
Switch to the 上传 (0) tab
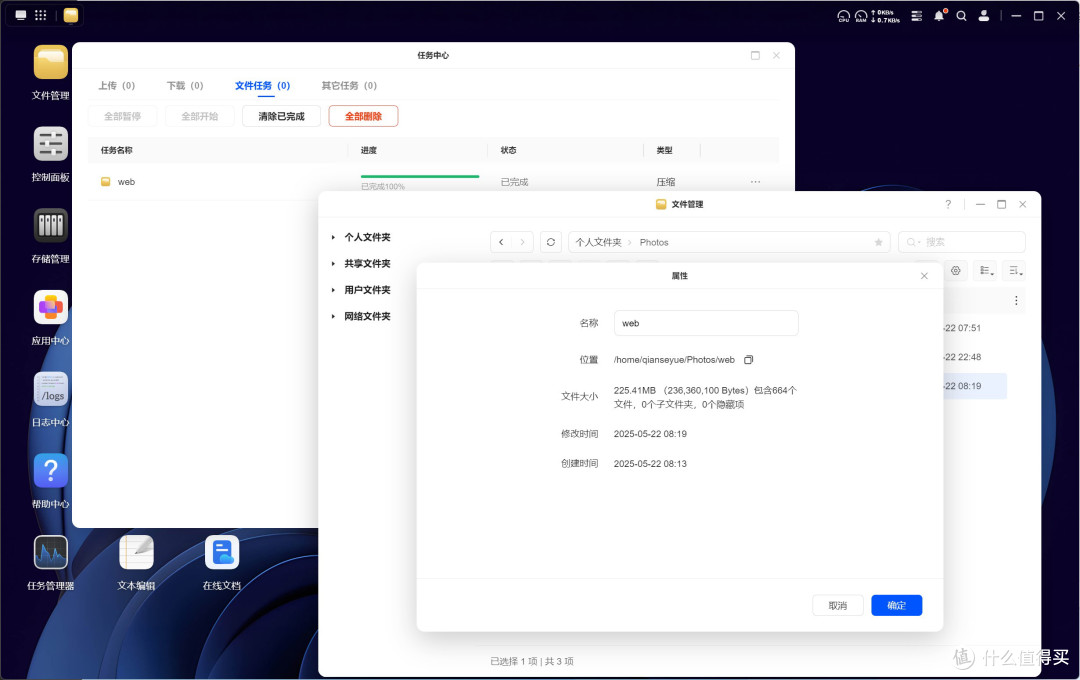coord(116,85)
